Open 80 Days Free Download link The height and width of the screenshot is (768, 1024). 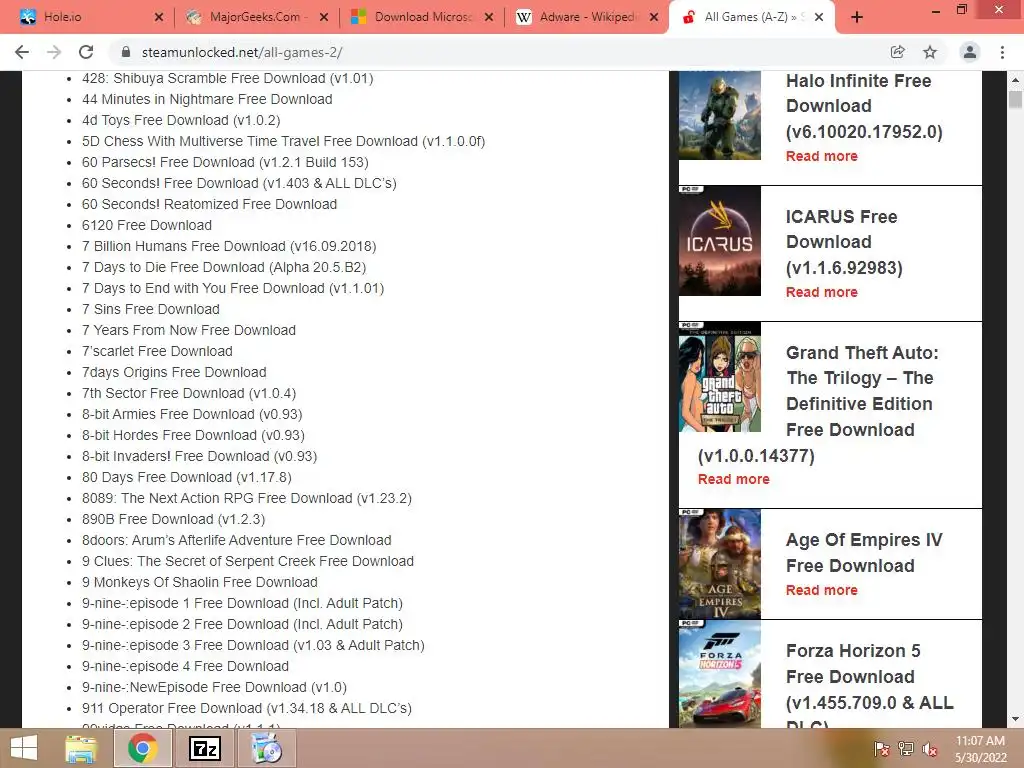pyautogui.click(x=187, y=477)
